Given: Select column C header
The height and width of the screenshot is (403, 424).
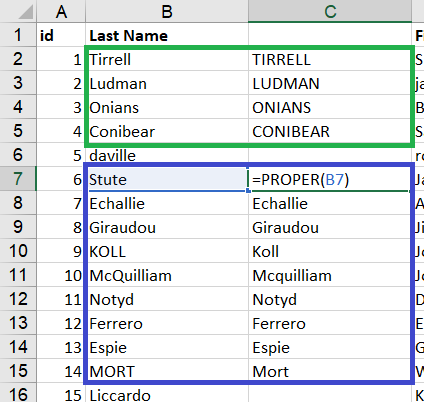Looking at the screenshot, I should [330, 12].
